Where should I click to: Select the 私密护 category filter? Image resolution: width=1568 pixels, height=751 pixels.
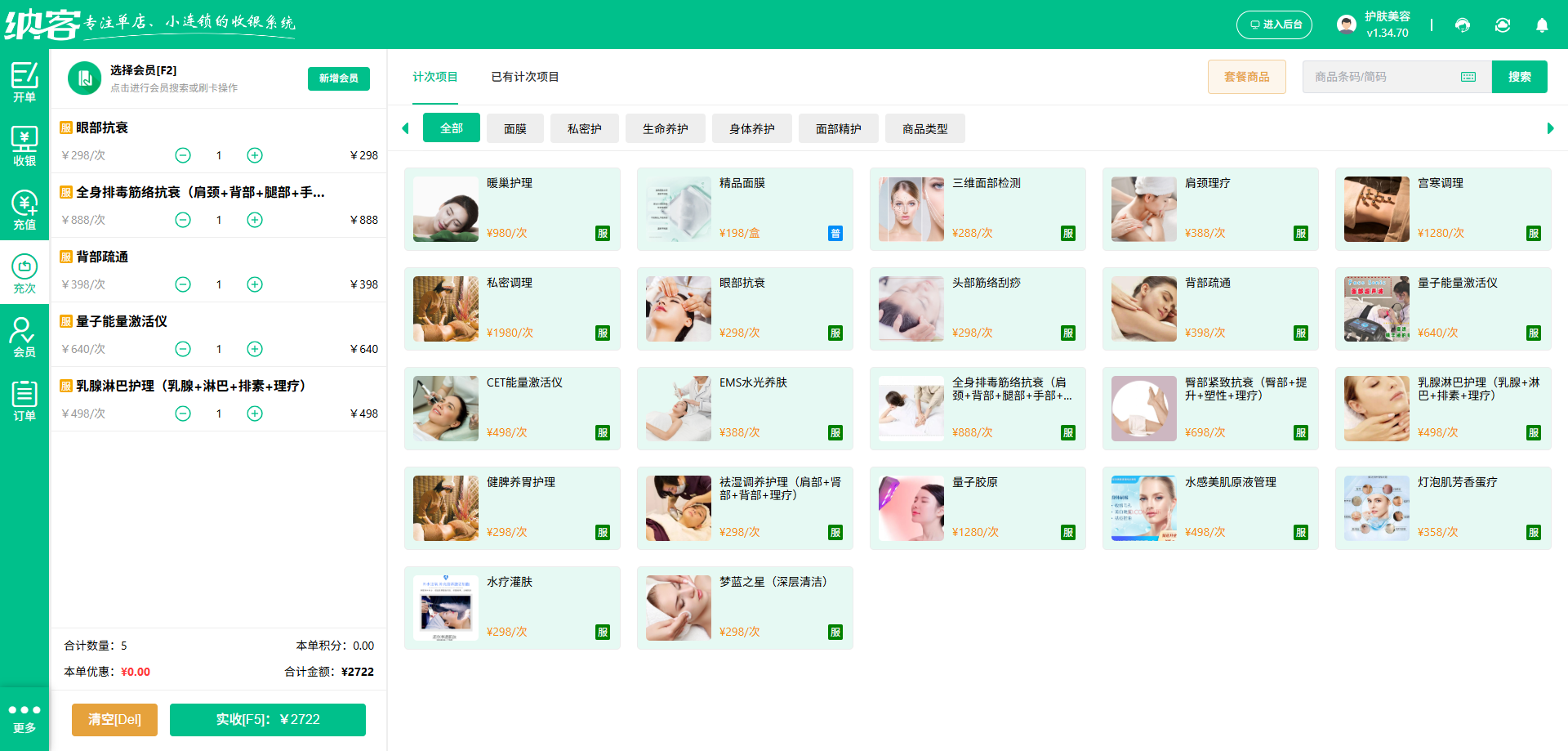point(585,128)
